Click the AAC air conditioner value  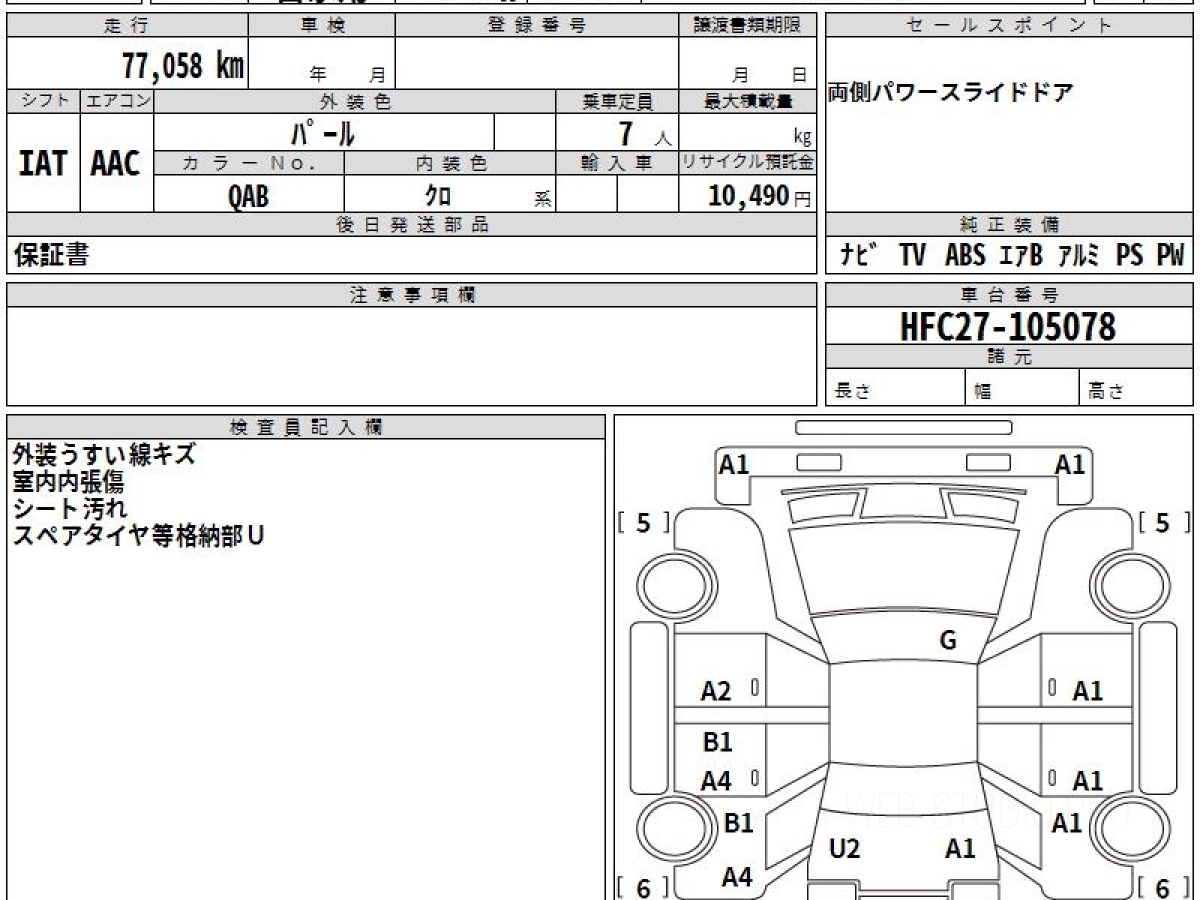(x=116, y=164)
